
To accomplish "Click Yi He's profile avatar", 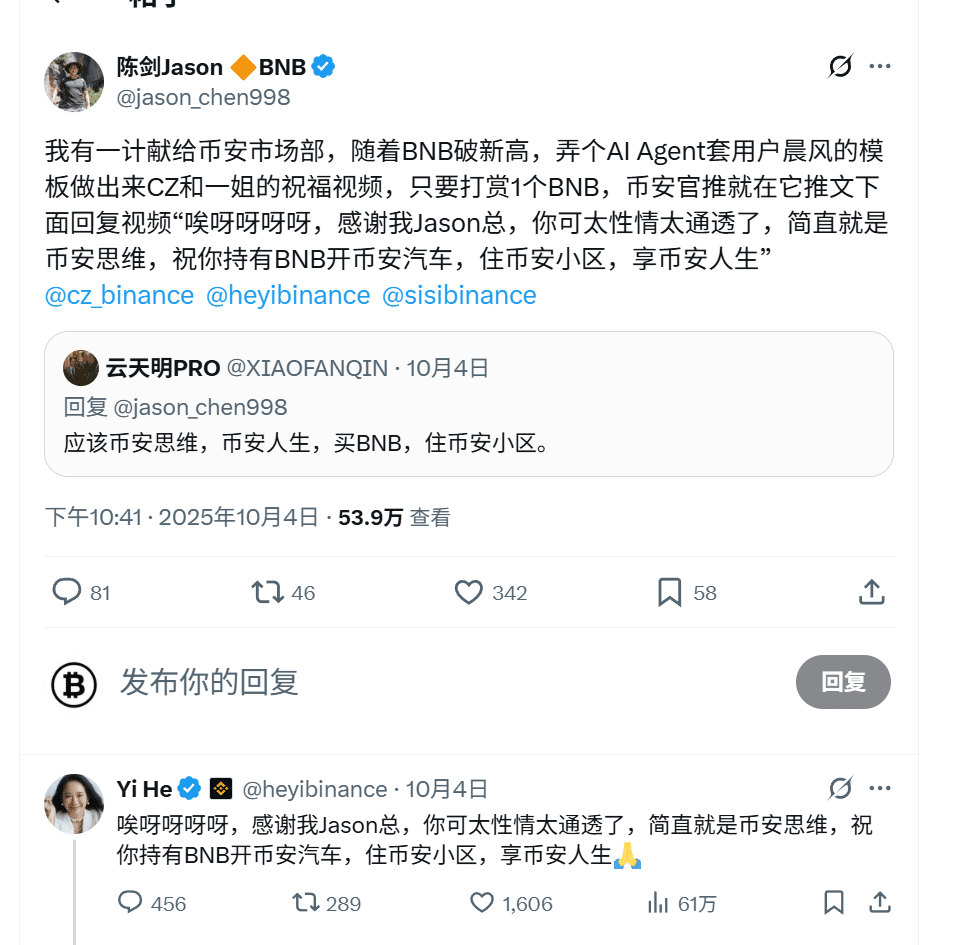I will tap(74, 803).
